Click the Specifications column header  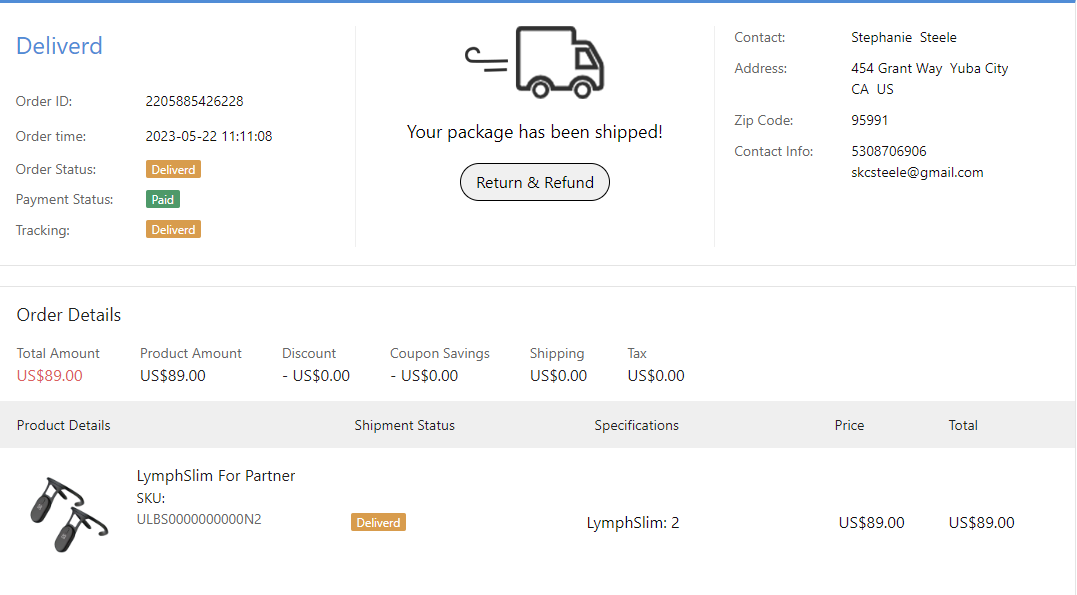(637, 425)
